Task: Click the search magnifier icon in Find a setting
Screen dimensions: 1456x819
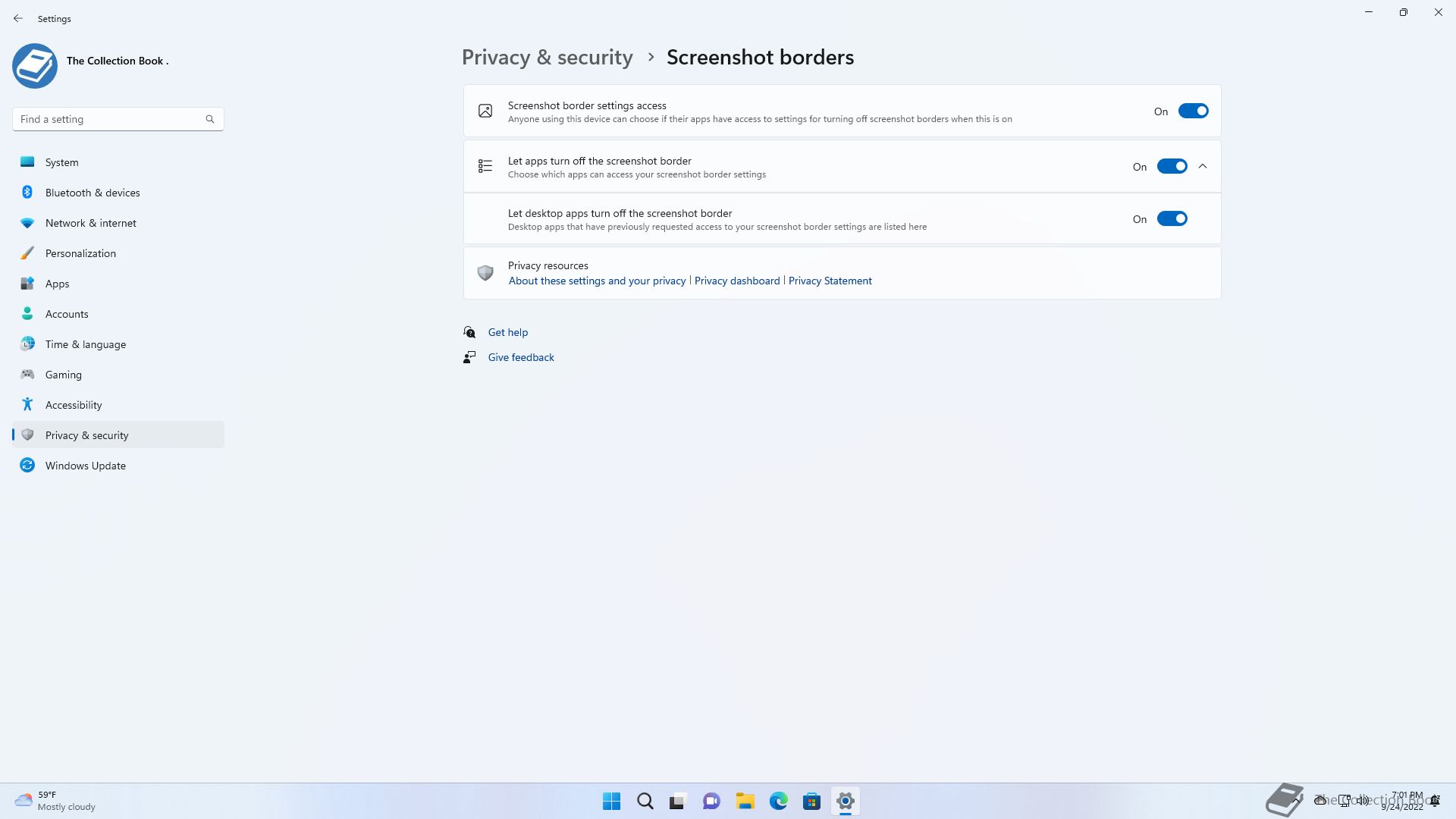Action: coord(210,119)
